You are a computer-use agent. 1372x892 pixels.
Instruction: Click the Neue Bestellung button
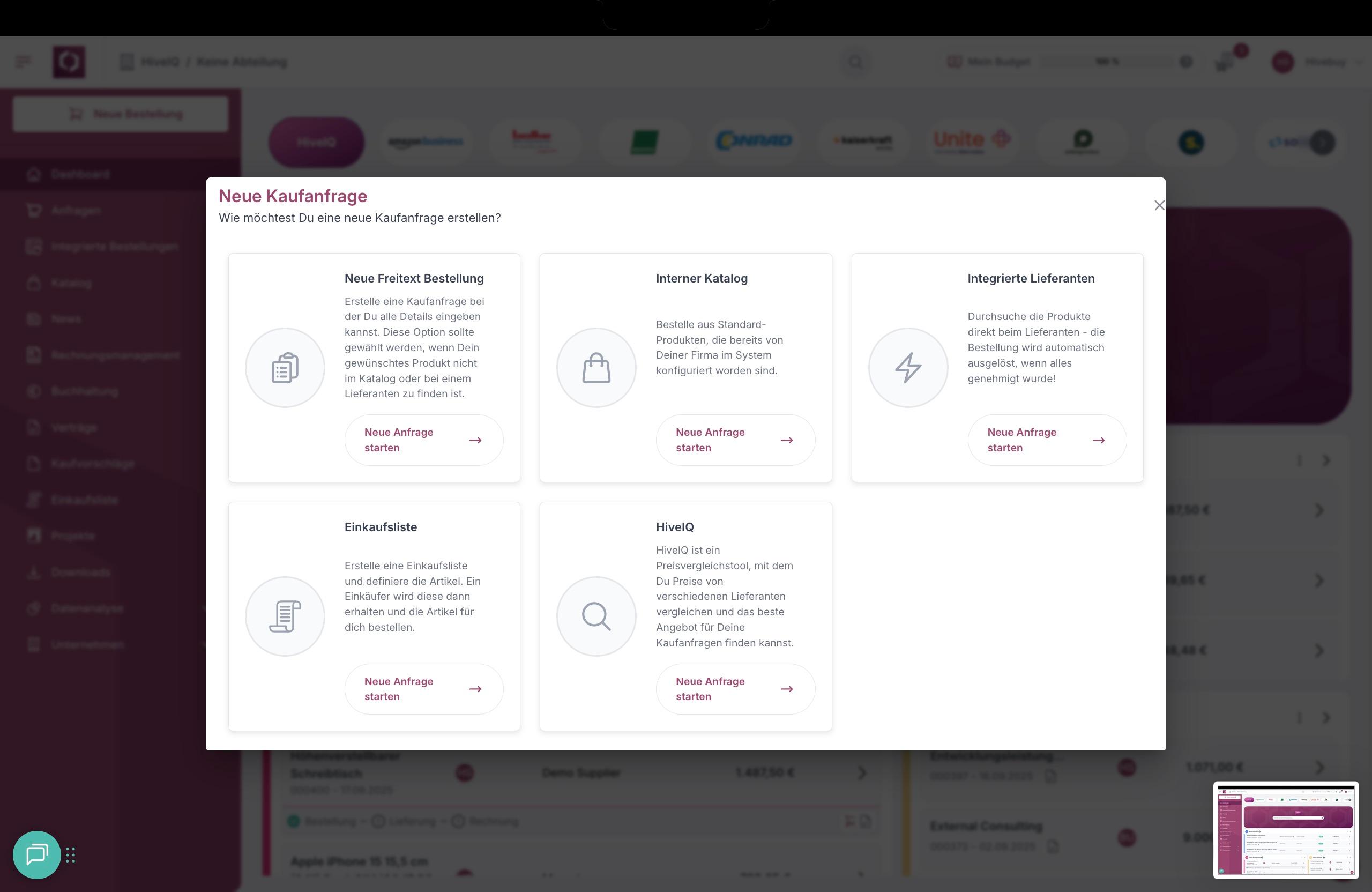pos(120,114)
